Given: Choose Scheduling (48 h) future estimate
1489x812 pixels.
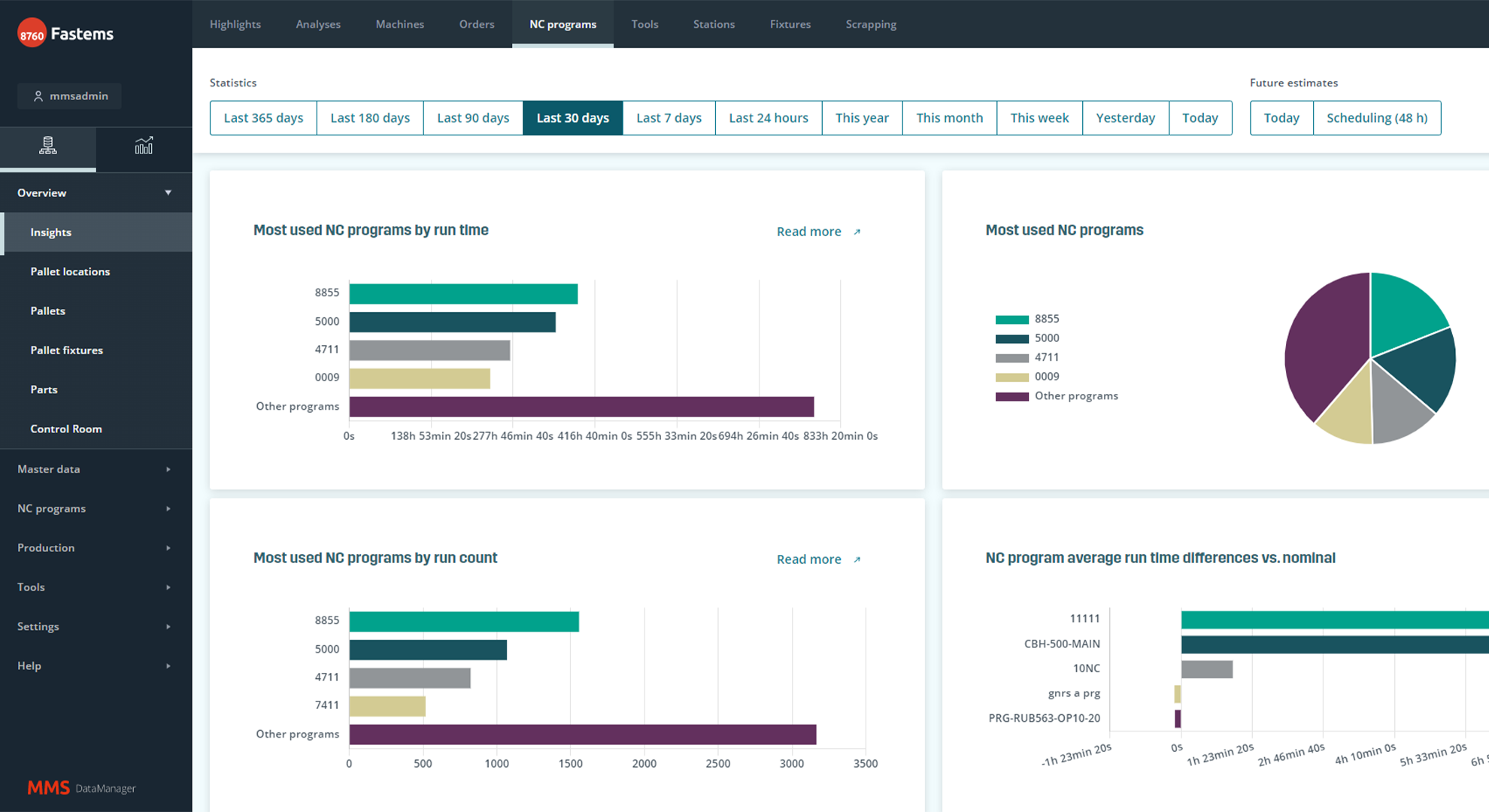Looking at the screenshot, I should (x=1376, y=118).
